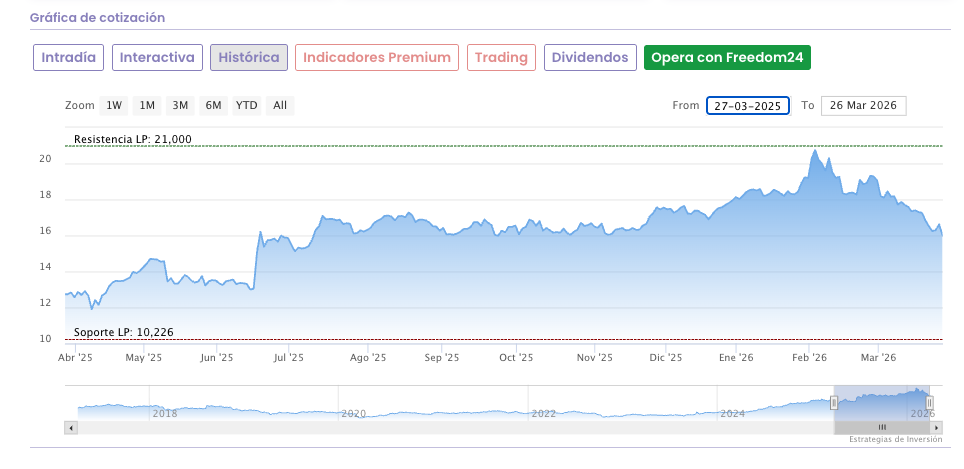964x469 pixels.
Task: Switch to the Interactiva tab
Action: click(157, 58)
